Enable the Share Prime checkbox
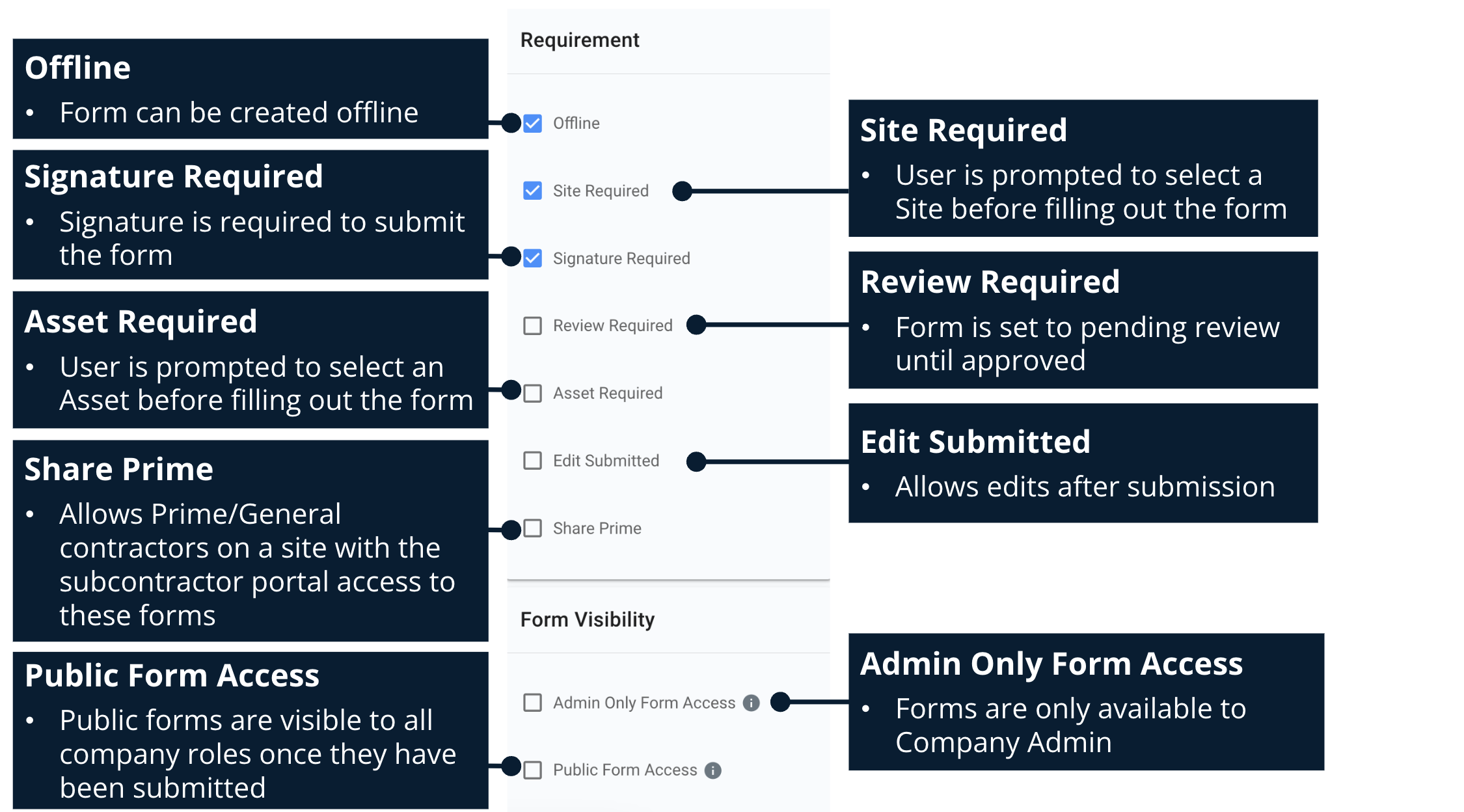Screen dimensions: 1464x812 pos(532,528)
